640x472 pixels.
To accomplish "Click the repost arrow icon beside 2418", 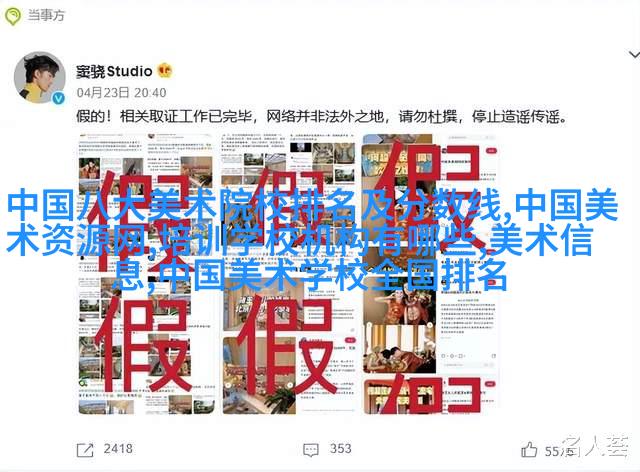I will point(85,450).
